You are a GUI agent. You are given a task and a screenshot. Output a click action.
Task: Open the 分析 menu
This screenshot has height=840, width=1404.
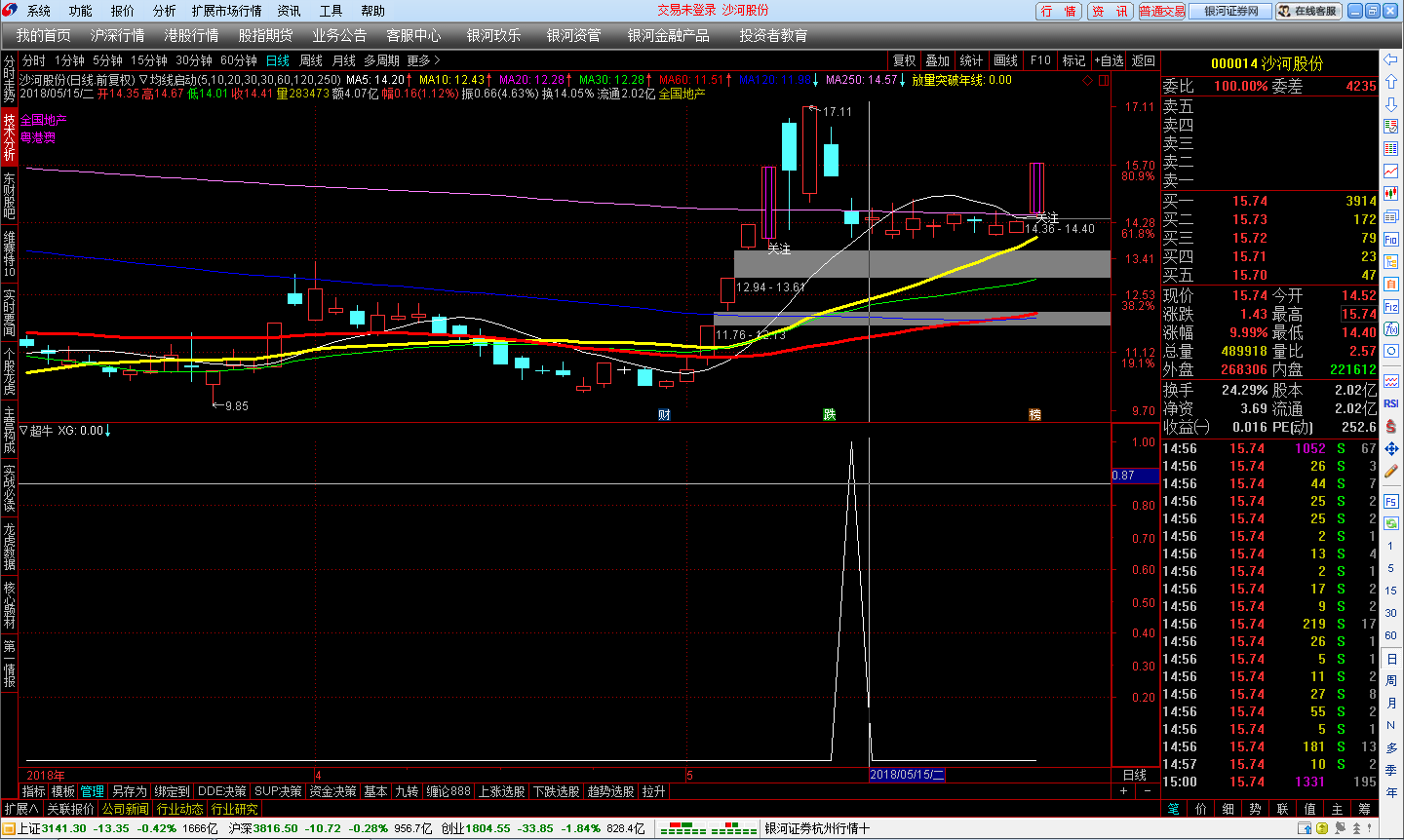pyautogui.click(x=165, y=11)
